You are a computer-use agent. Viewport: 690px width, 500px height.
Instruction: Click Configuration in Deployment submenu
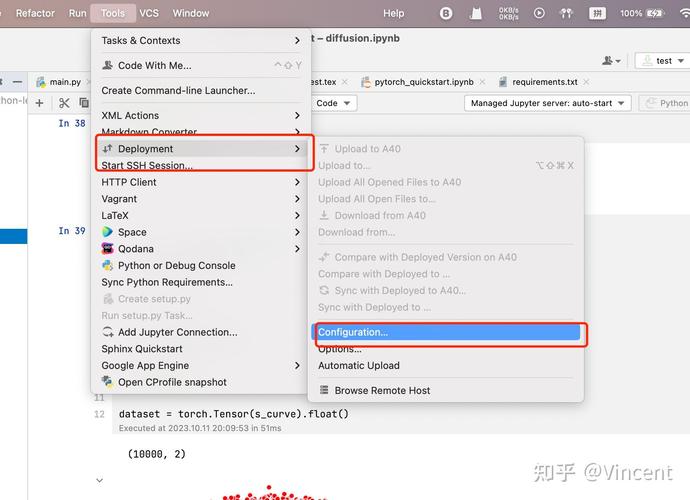coord(446,332)
